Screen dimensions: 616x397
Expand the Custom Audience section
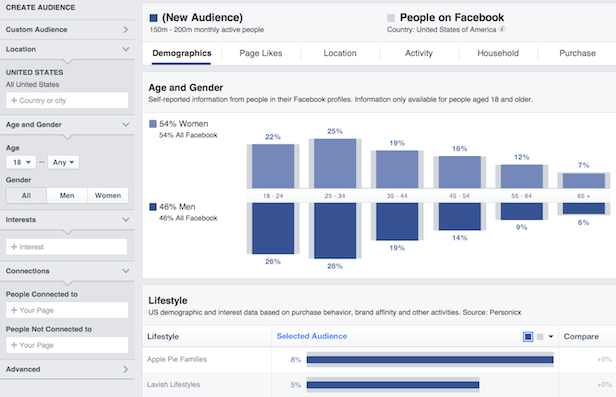[x=67, y=29]
